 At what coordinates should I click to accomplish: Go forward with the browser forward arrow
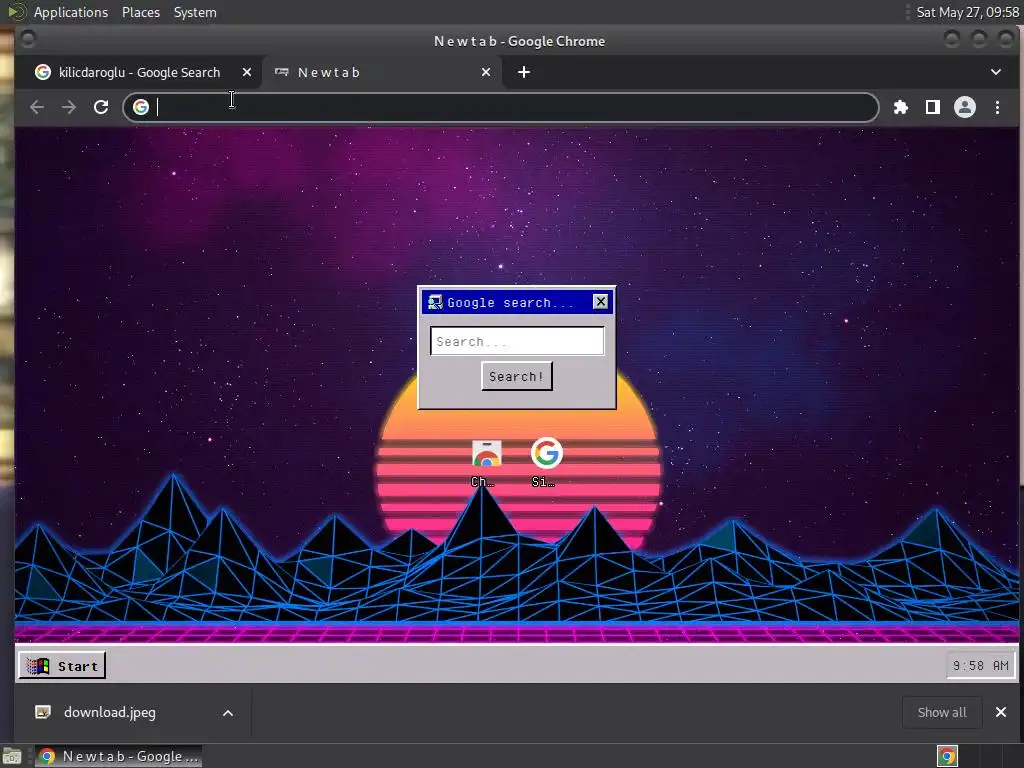coord(69,107)
